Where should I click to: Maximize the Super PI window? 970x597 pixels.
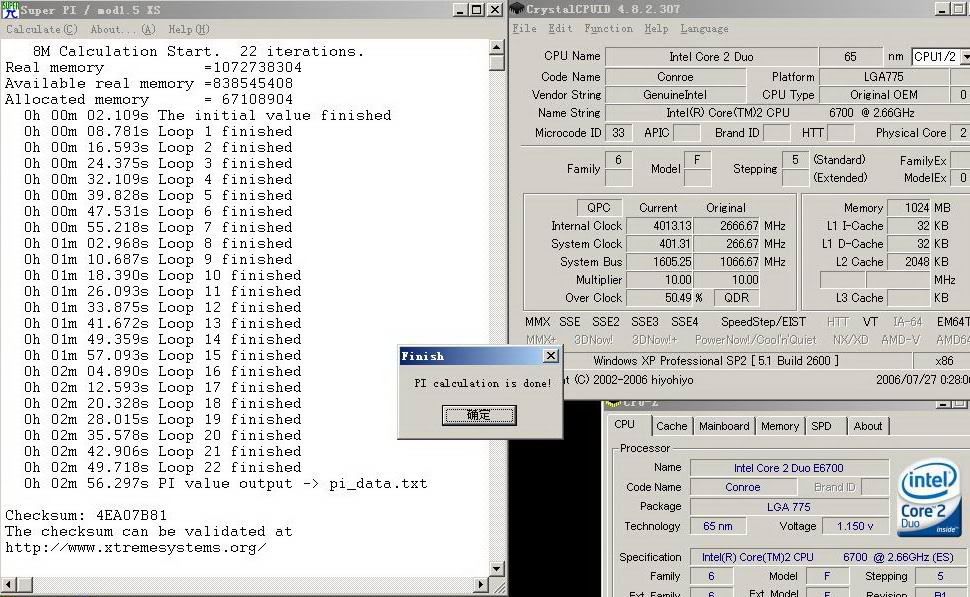(x=477, y=10)
